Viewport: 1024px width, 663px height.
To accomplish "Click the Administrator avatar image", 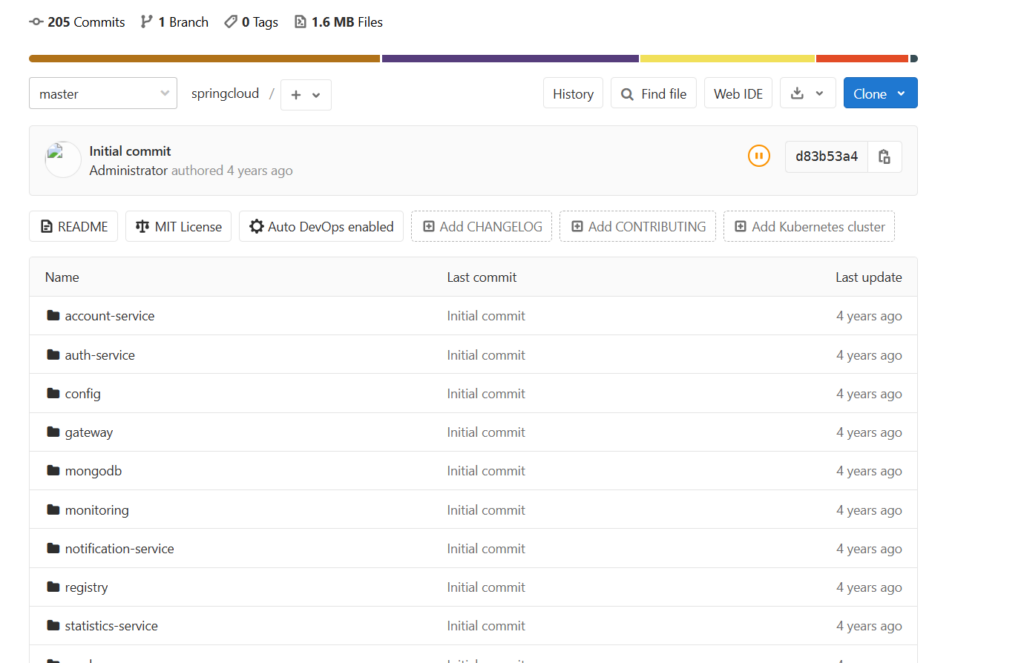I will 62,160.
